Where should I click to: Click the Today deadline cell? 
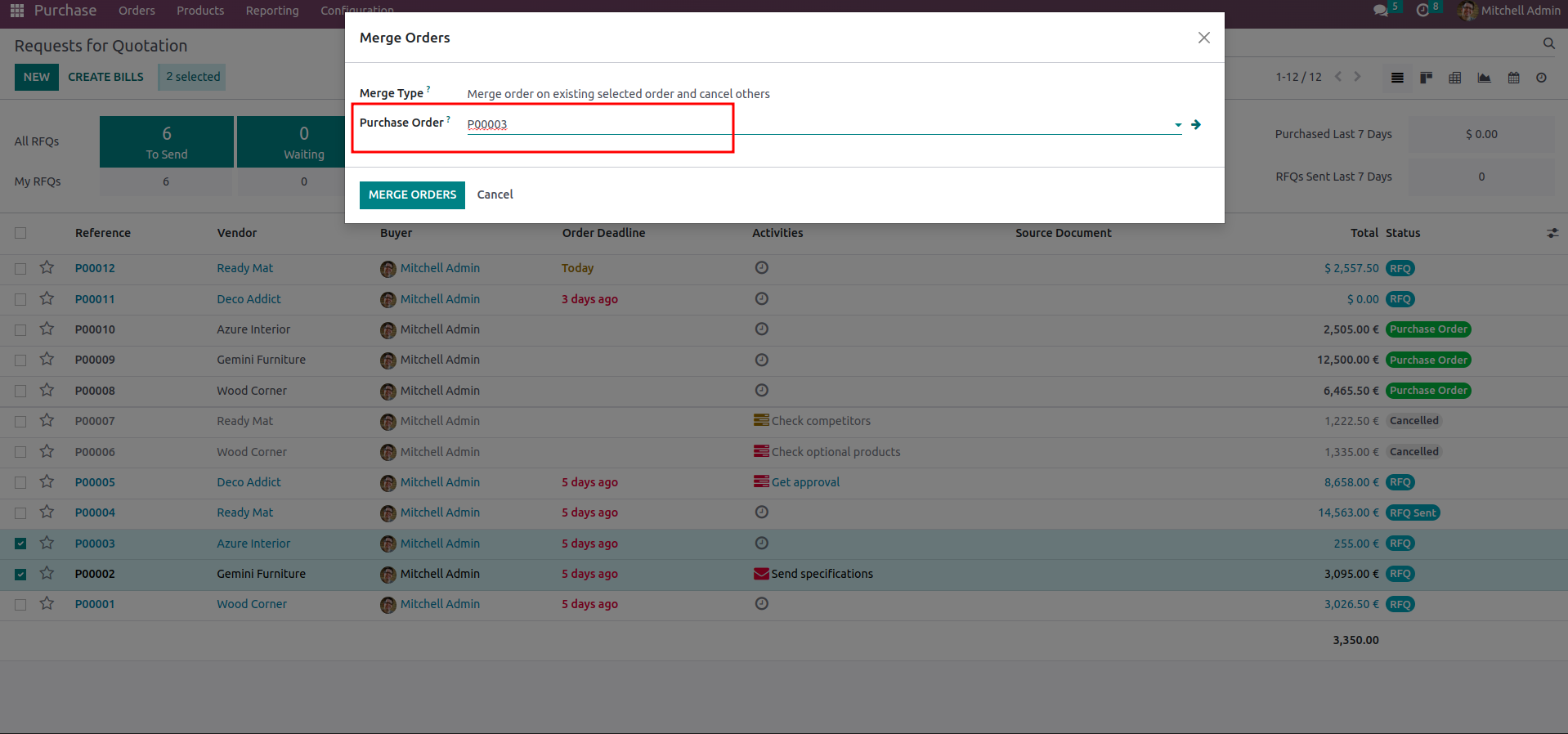577,268
